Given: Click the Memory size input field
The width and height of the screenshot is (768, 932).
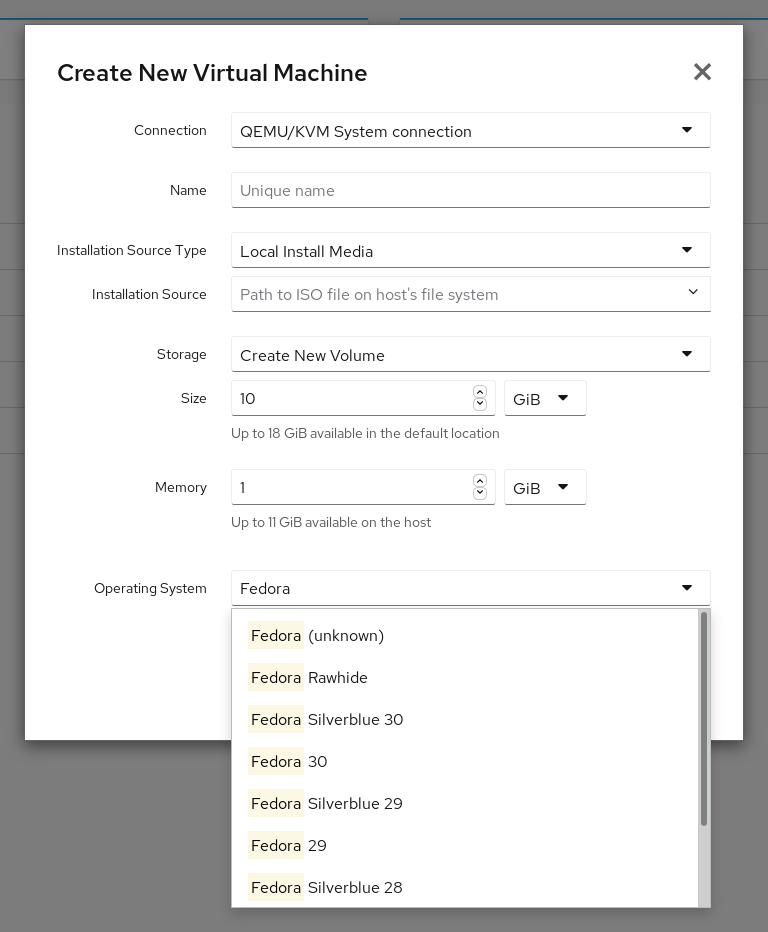Looking at the screenshot, I should click(x=352, y=488).
